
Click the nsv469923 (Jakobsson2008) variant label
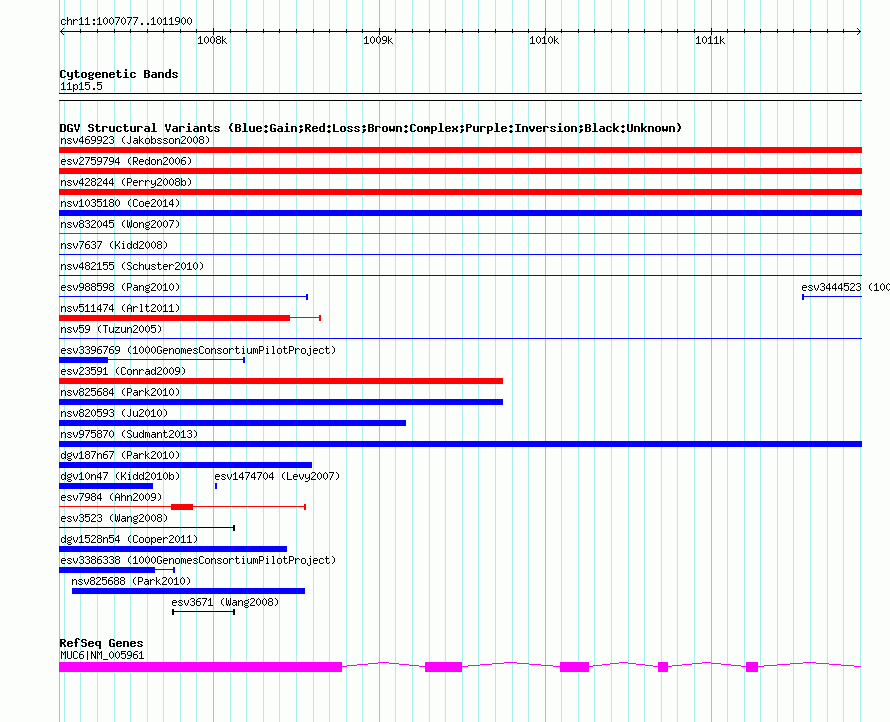coord(135,140)
